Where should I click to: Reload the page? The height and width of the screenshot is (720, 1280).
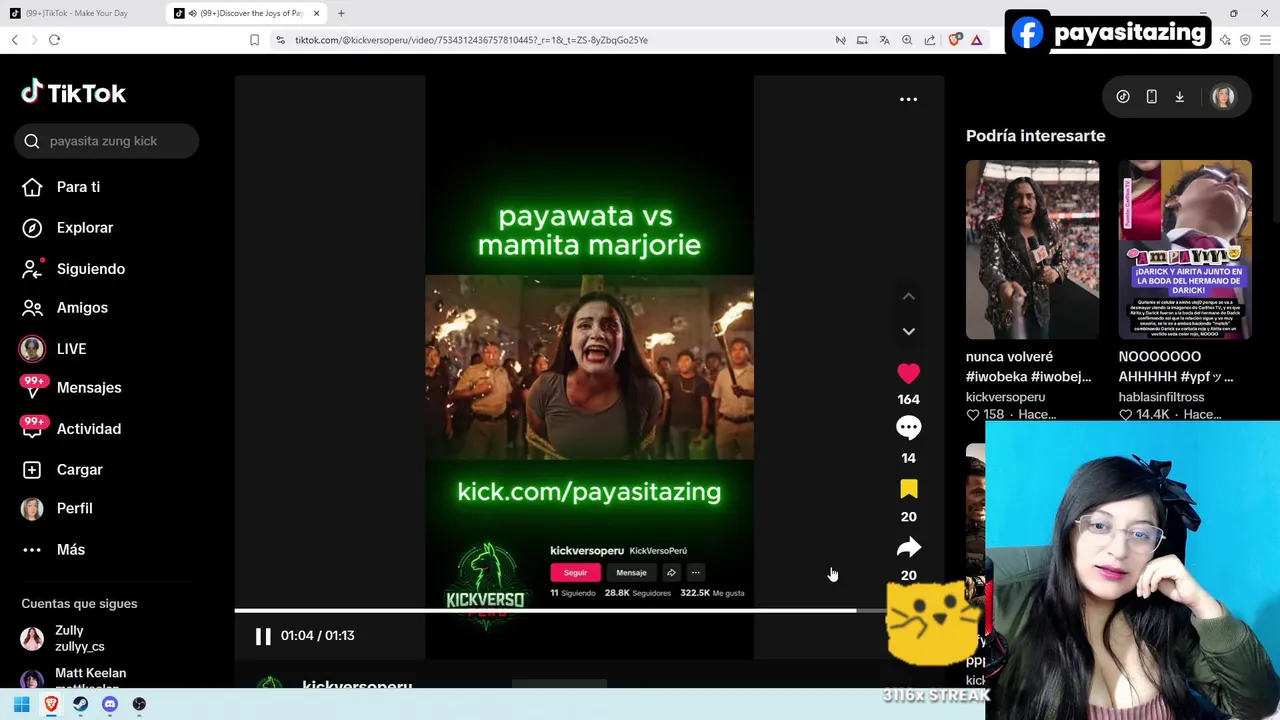pos(54,40)
